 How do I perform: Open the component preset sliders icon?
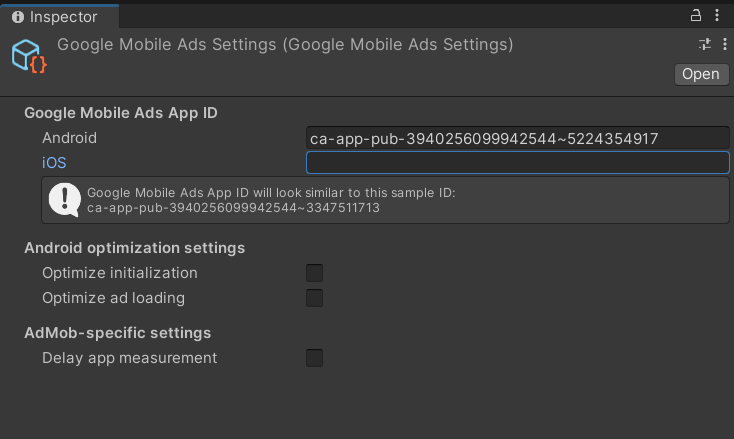click(x=705, y=44)
